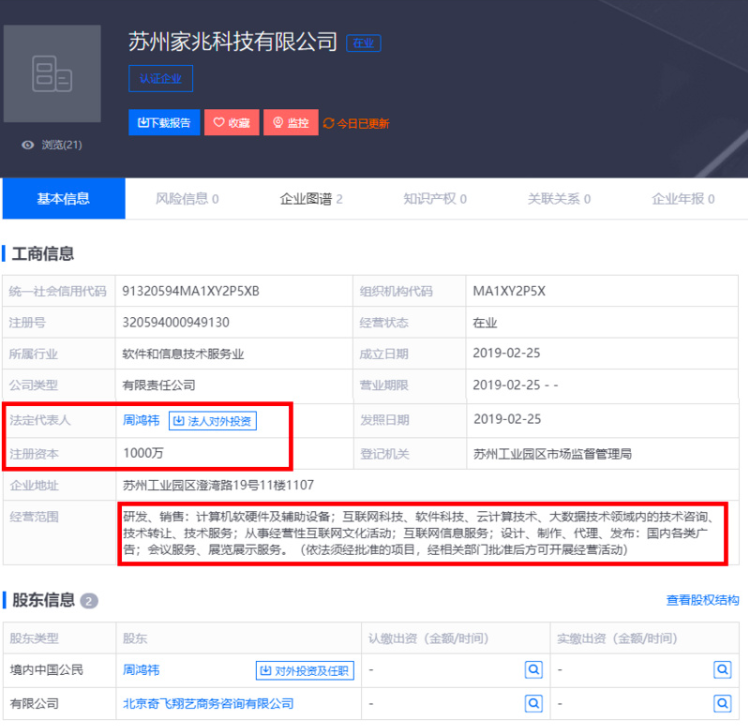Image resolution: width=748 pixels, height=728 pixels.
Task: Click magnifier in 北京奇飞翔艺 row 实缴出资 column
Action: click(722, 703)
